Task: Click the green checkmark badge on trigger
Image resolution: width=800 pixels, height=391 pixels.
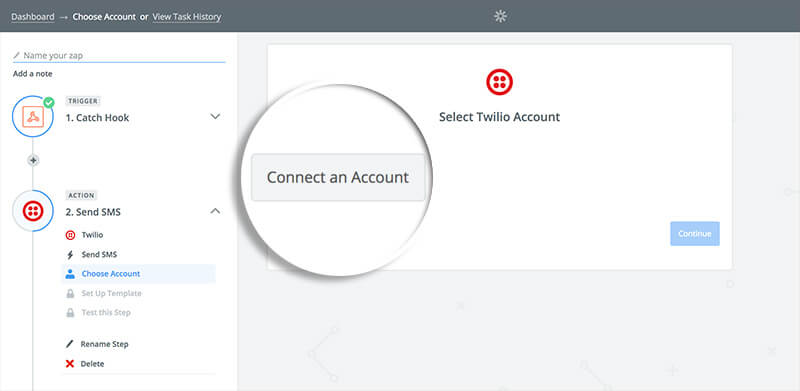Action: coord(48,103)
